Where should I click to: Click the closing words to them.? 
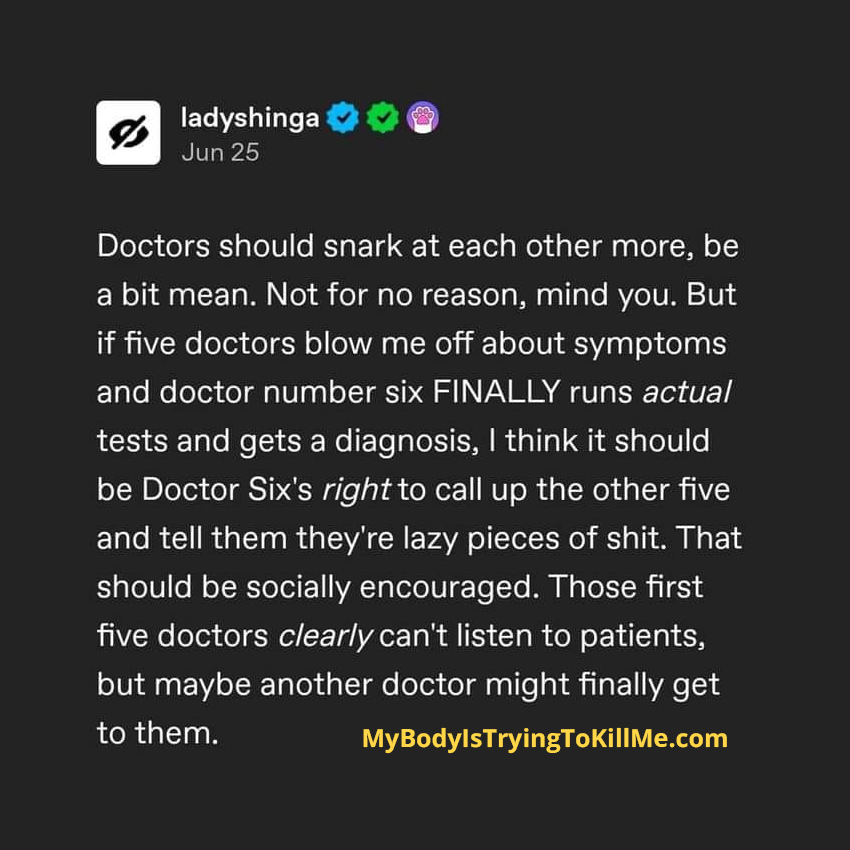click(158, 733)
